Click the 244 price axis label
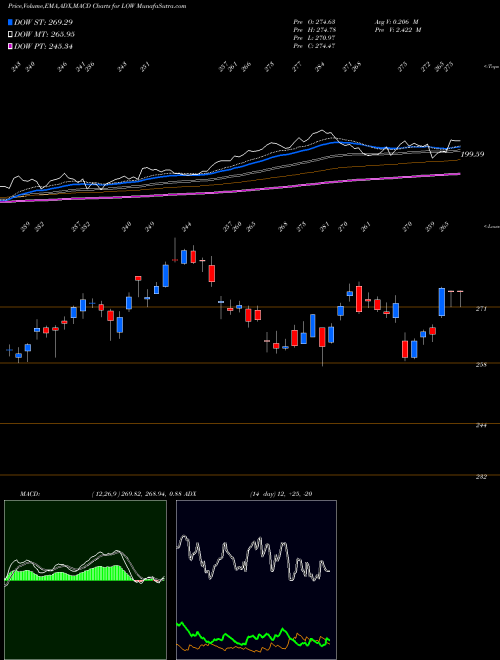Image resolution: width=500 pixels, height=660 pixels. click(481, 425)
